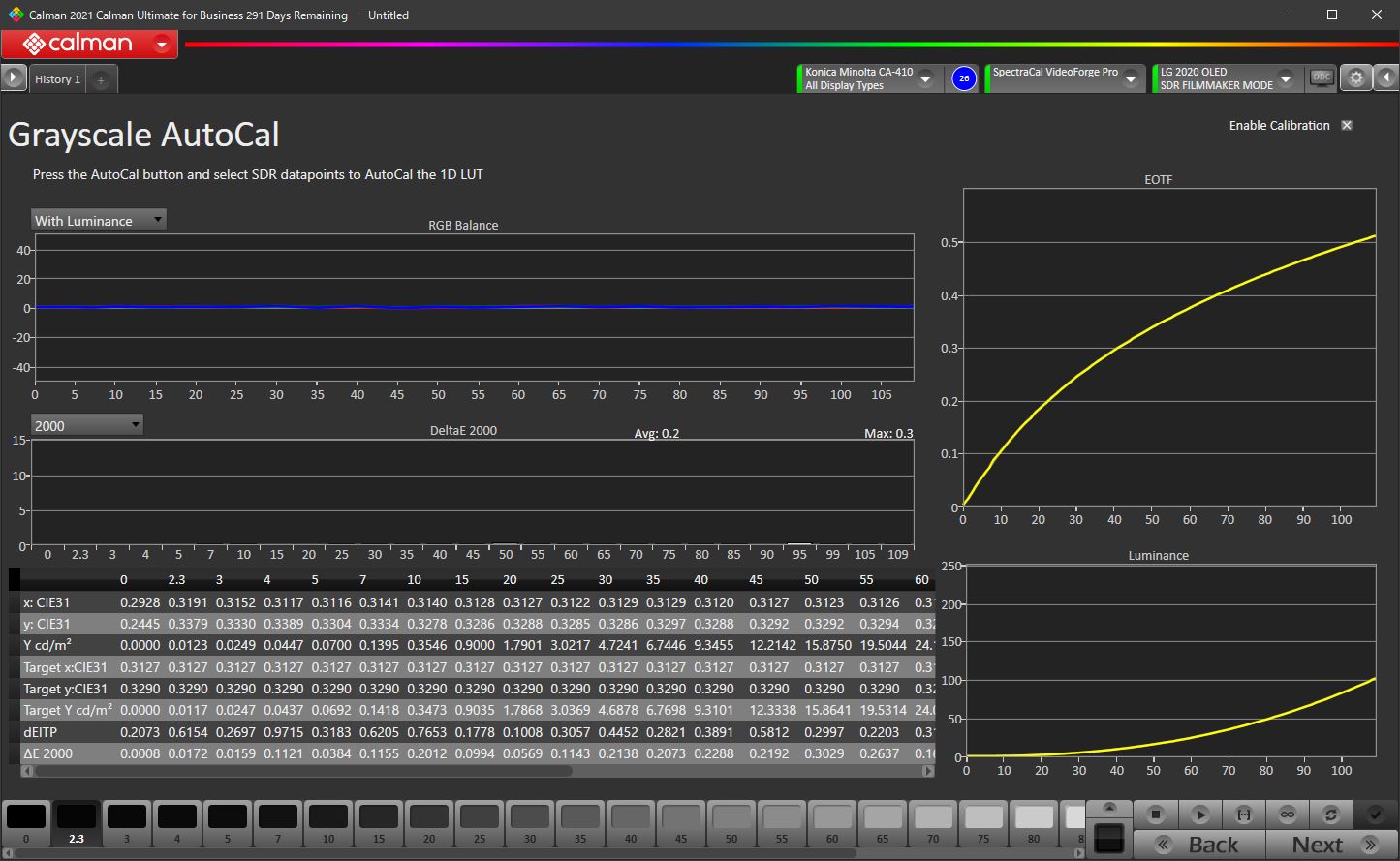Switch to the History 1 tab
The image size is (1400, 861).
[57, 79]
